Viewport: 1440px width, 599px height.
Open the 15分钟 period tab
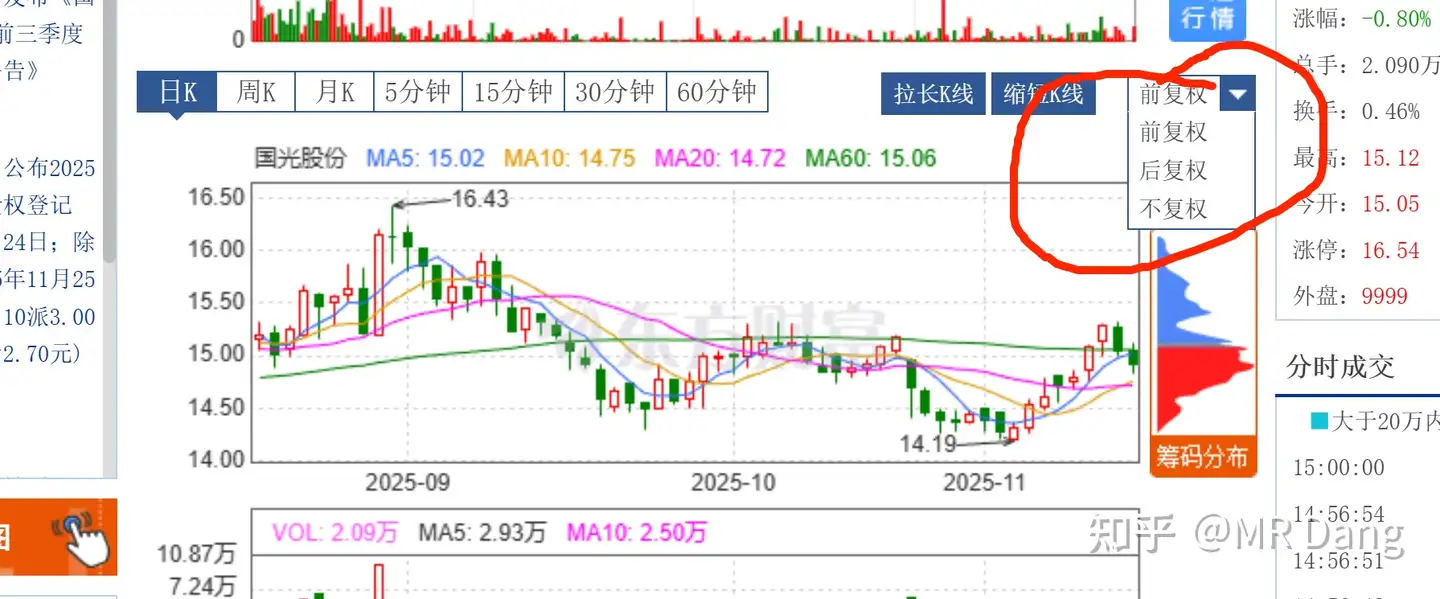tap(513, 93)
